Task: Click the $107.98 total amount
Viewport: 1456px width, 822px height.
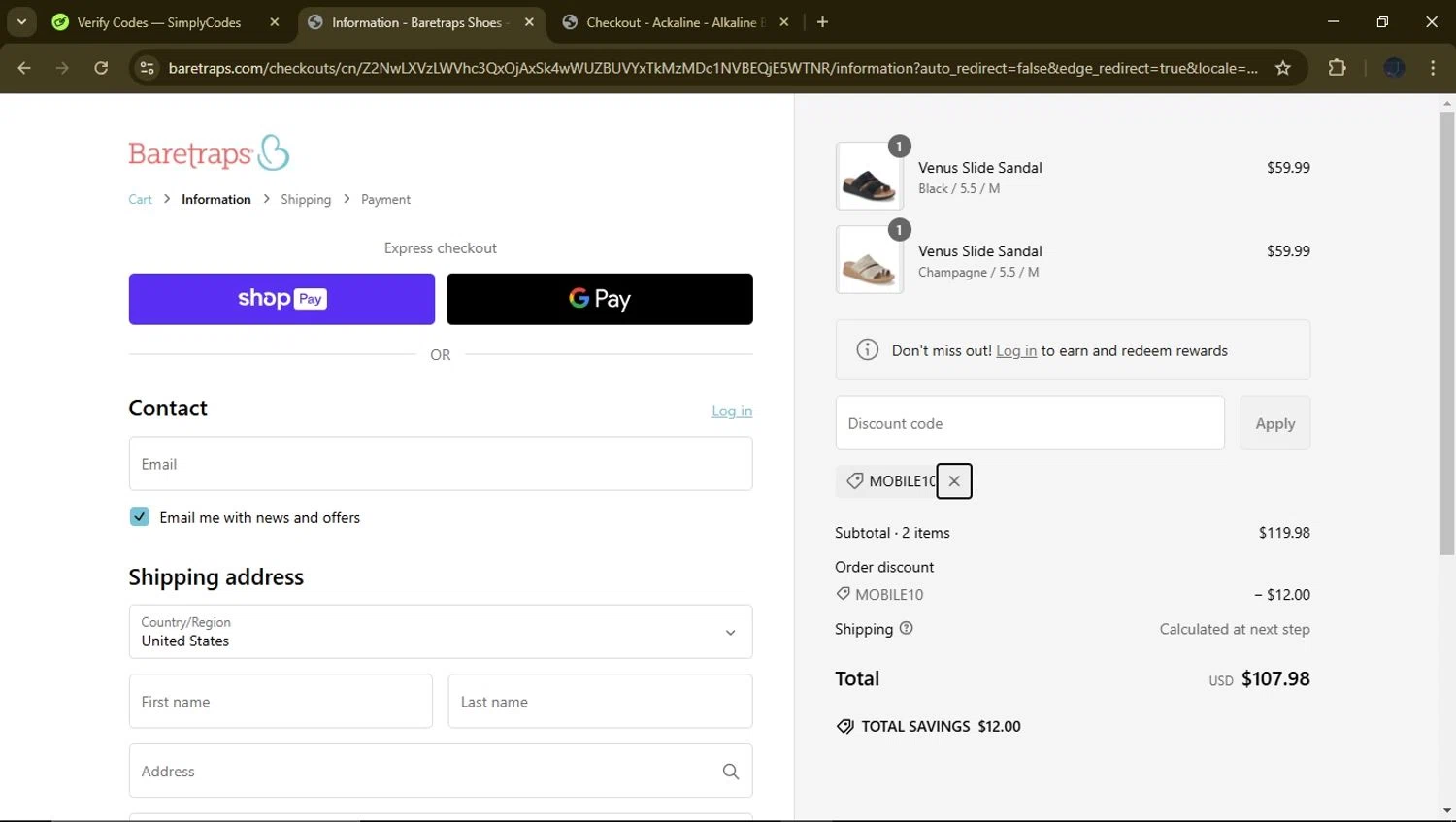Action: click(1275, 678)
